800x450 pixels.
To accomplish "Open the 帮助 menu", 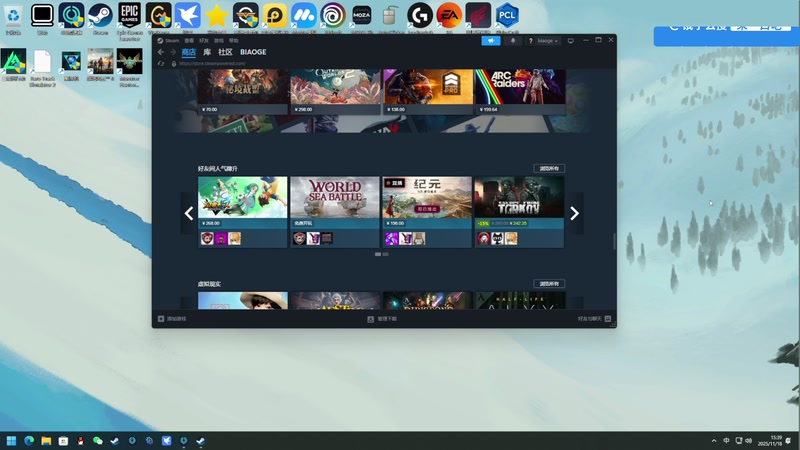I will 233,40.
